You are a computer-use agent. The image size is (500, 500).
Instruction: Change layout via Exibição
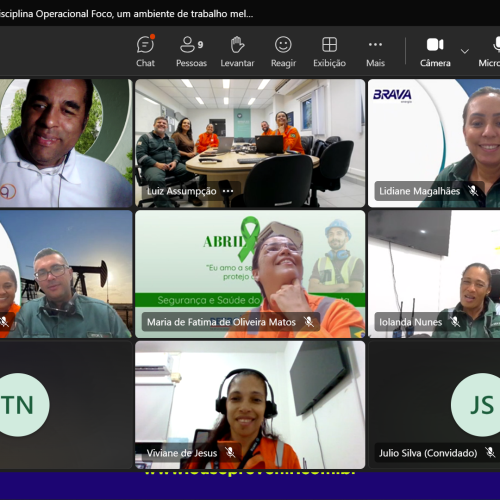pyautogui.click(x=329, y=52)
